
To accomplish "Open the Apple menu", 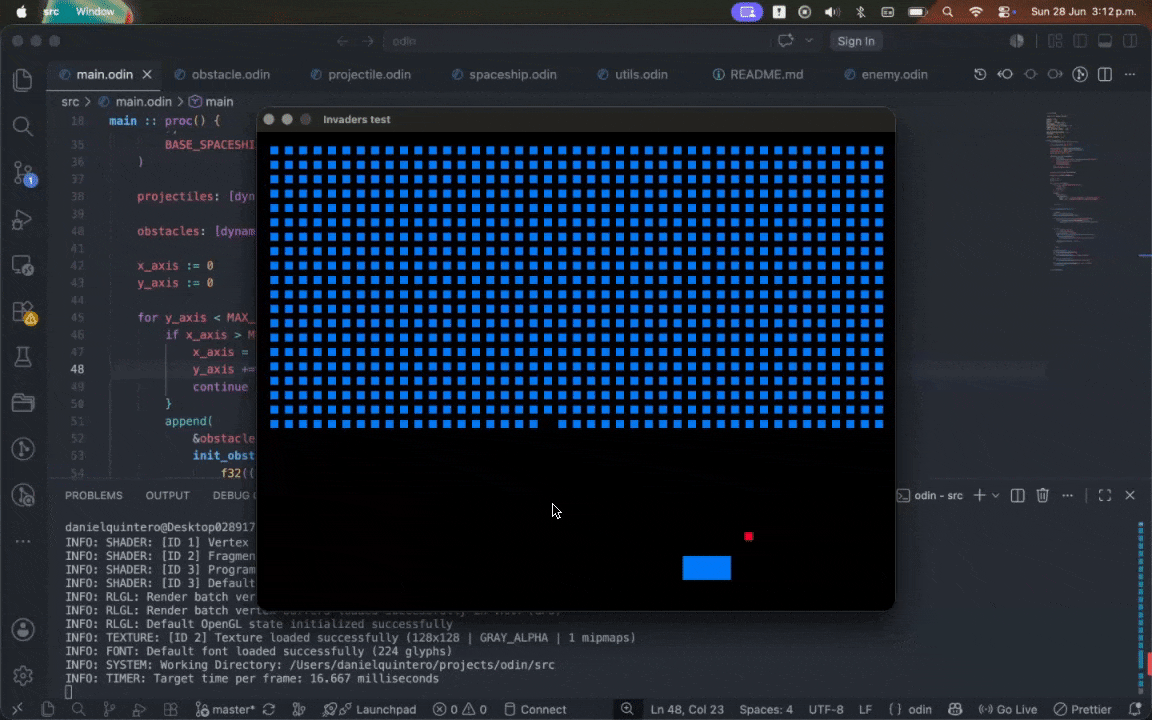I will [21, 12].
